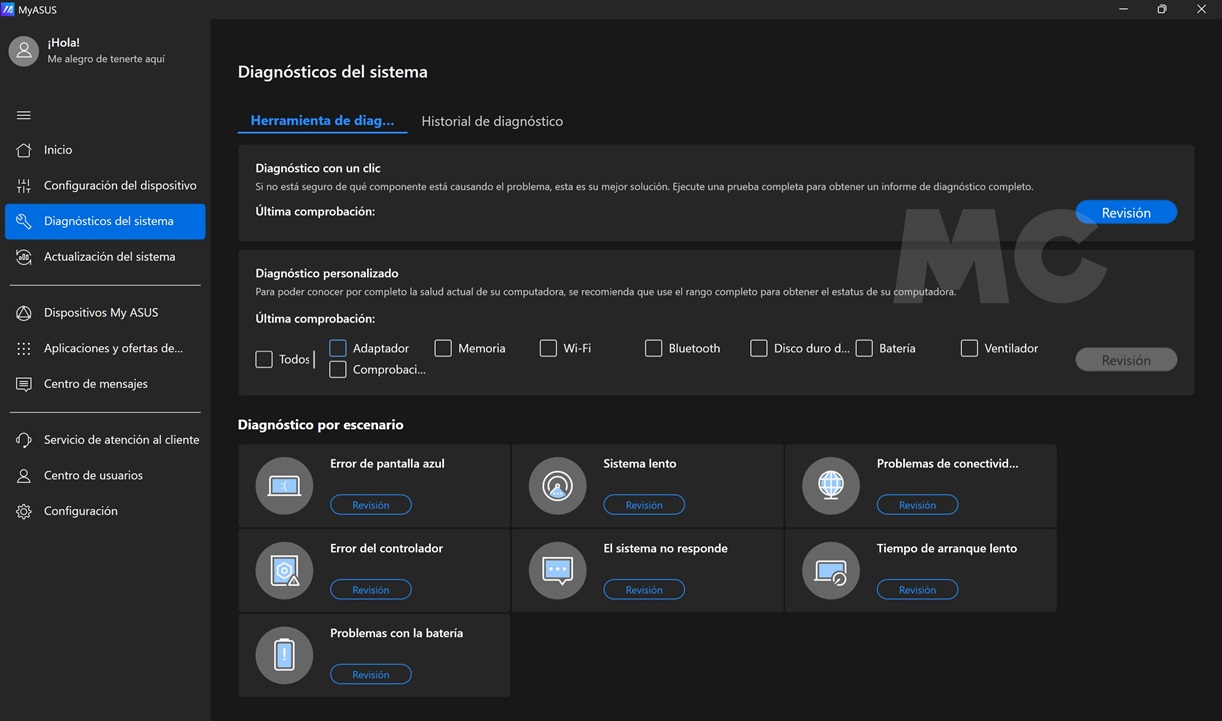Click the Centro de mensajes icon
The height and width of the screenshot is (721, 1222).
[x=24, y=384]
